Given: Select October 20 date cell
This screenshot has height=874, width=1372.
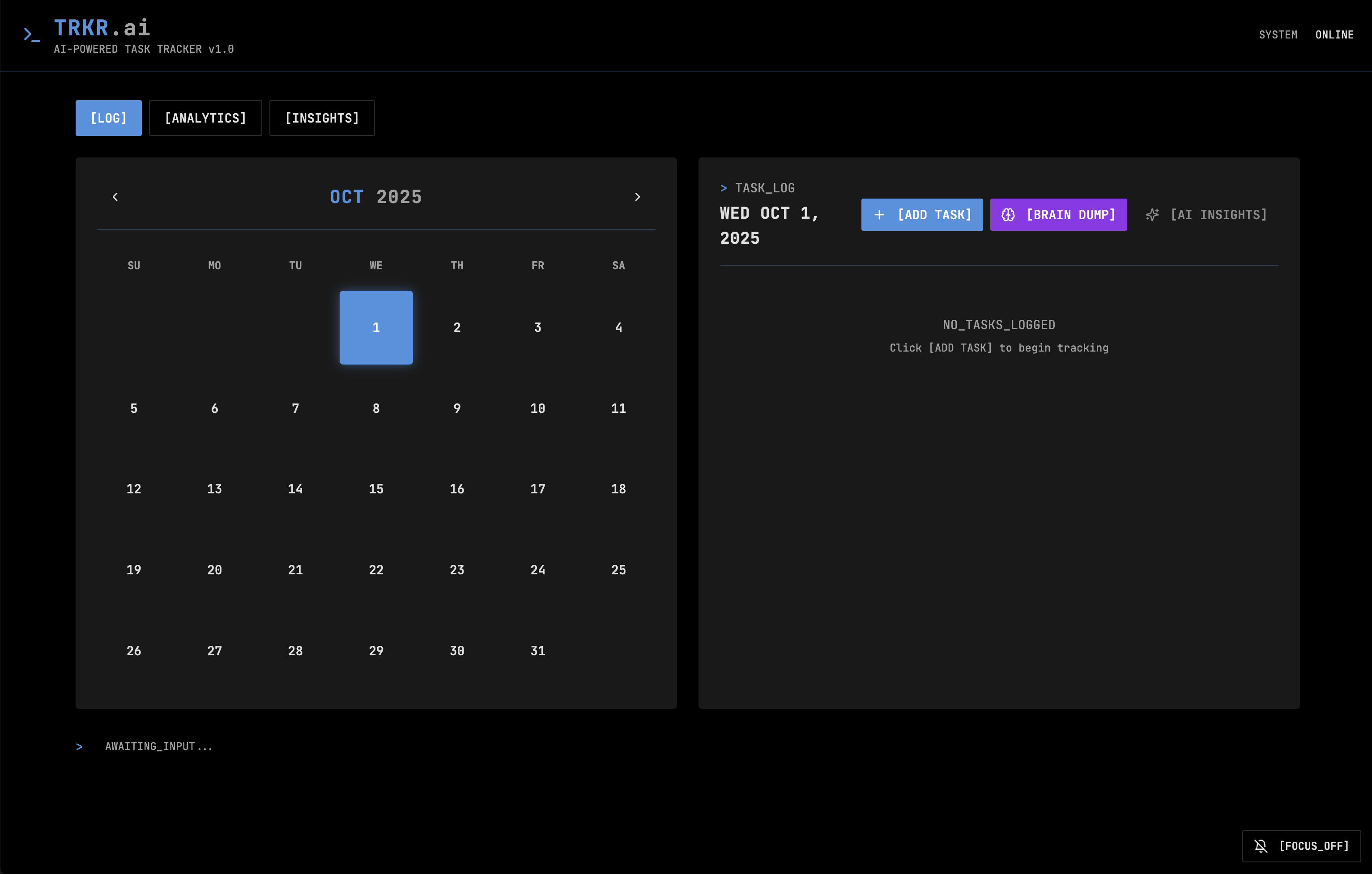Looking at the screenshot, I should (214, 570).
